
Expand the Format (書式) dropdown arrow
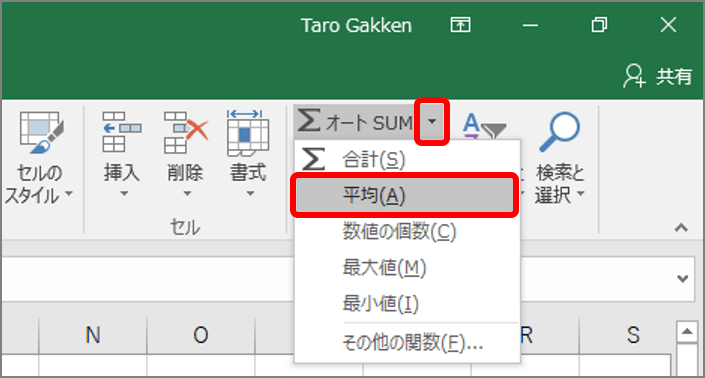click(250, 194)
